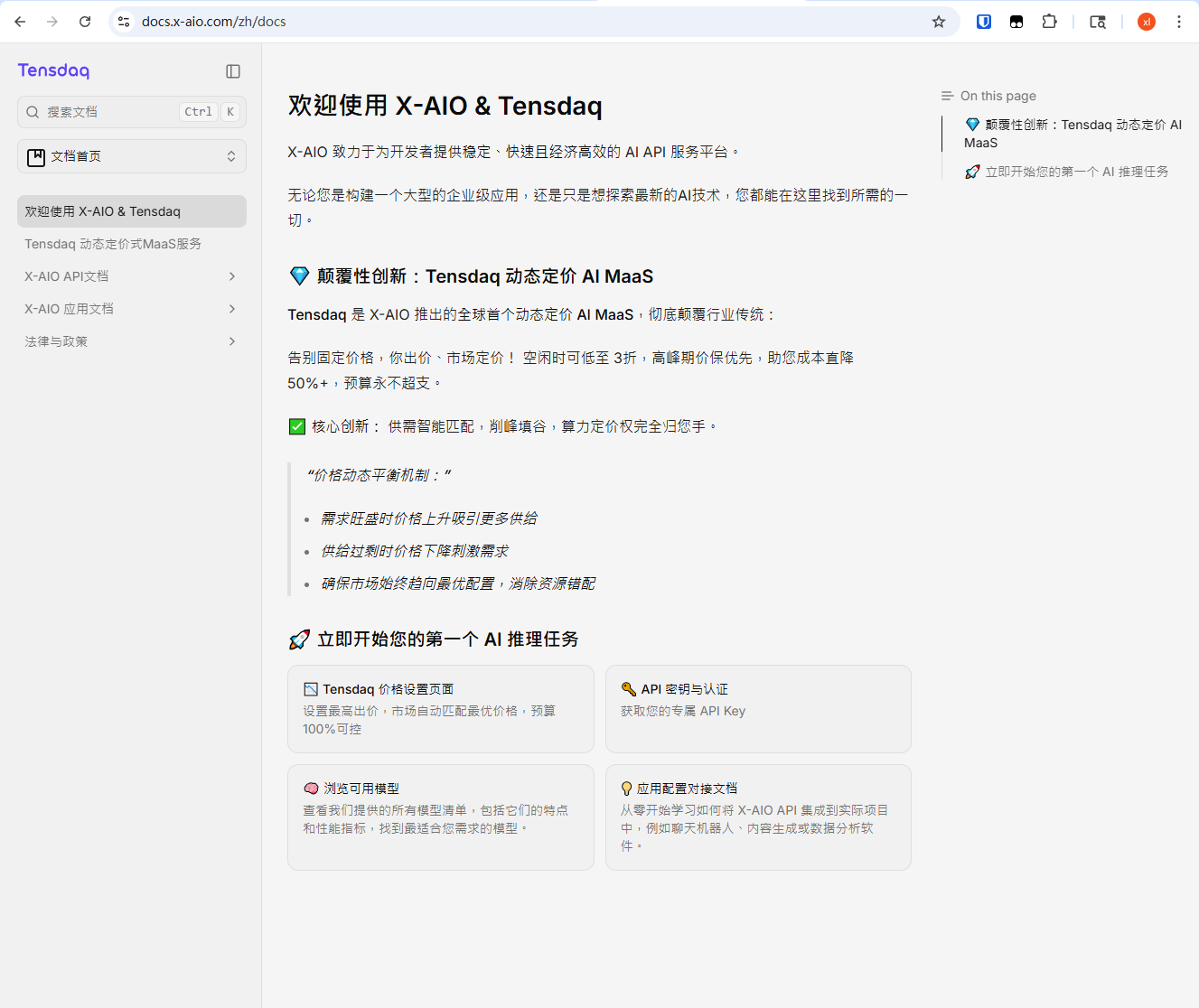The width and height of the screenshot is (1199, 1008).
Task: Open the X-AIO API文档 sidebar item
Action: [132, 276]
